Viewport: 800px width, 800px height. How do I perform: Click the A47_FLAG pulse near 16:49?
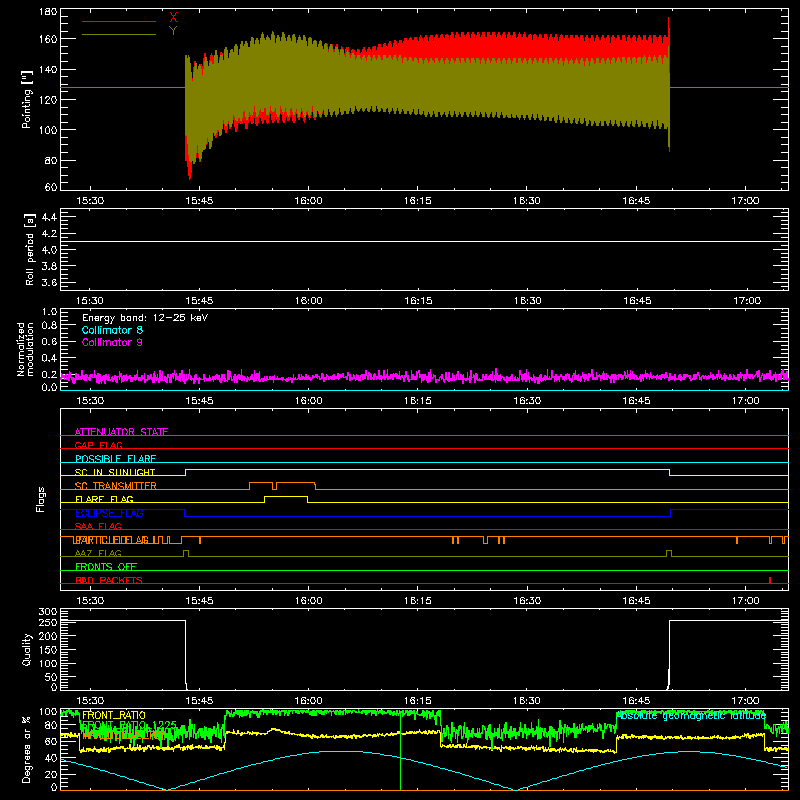(x=669, y=553)
